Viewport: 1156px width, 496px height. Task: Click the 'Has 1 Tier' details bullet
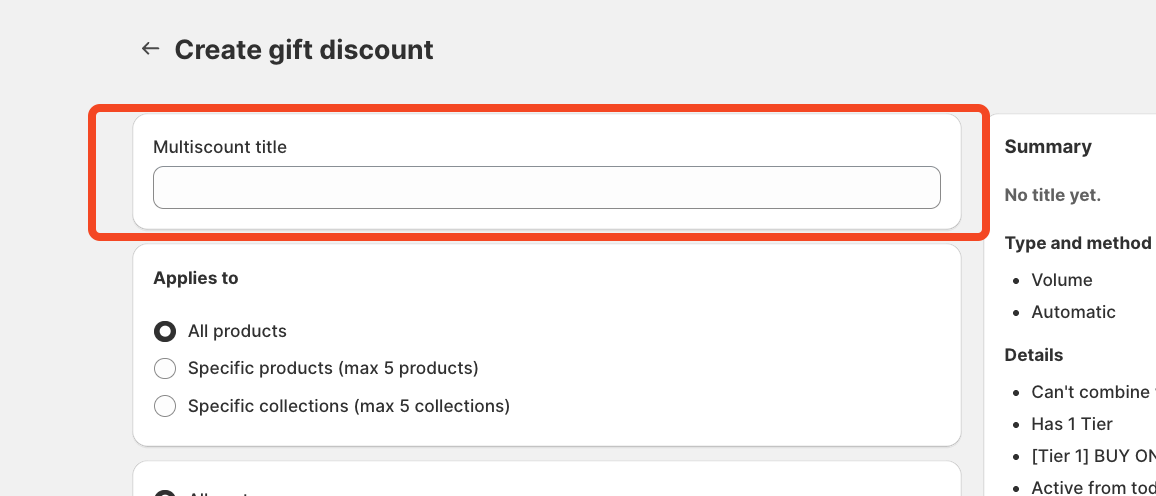(1072, 424)
